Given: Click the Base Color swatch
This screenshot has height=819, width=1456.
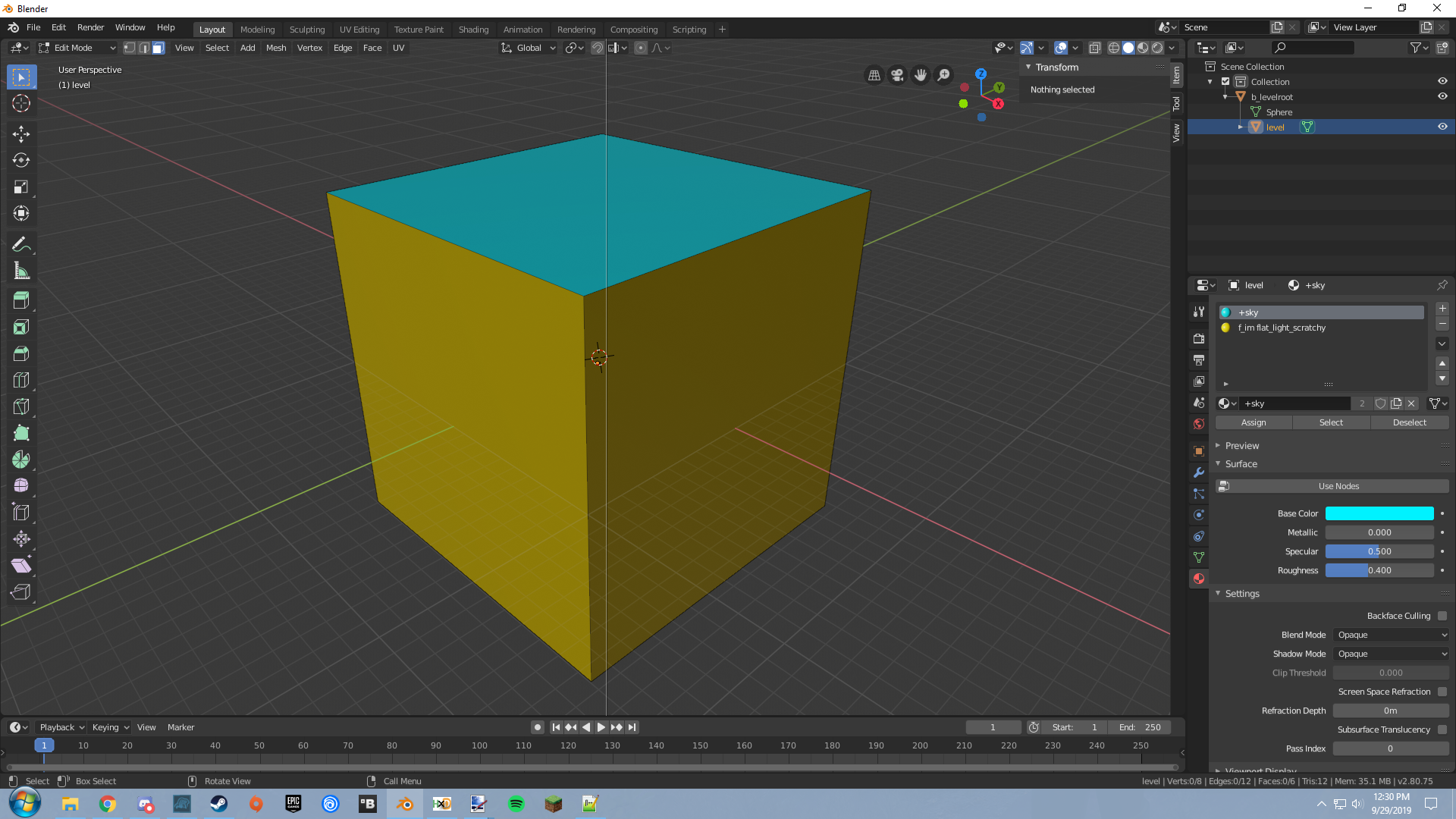Looking at the screenshot, I should (1379, 513).
